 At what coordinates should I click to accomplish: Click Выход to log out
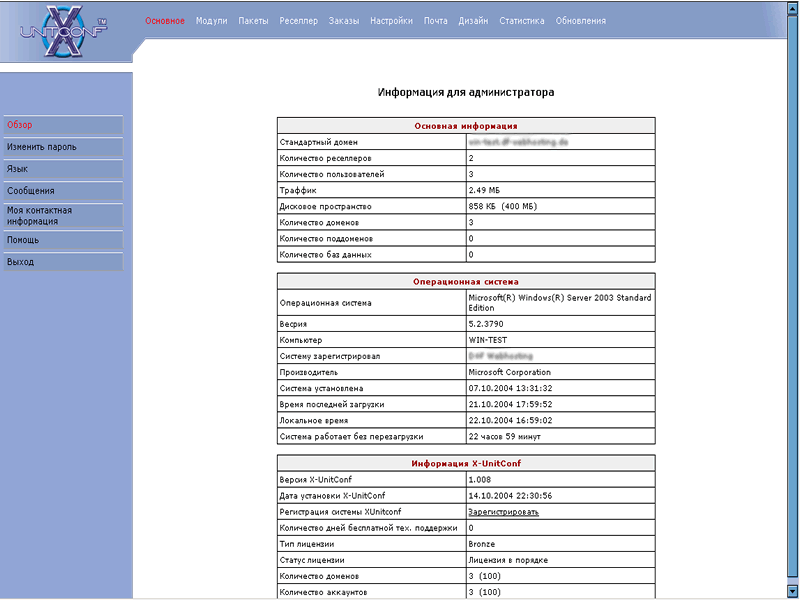click(x=63, y=262)
